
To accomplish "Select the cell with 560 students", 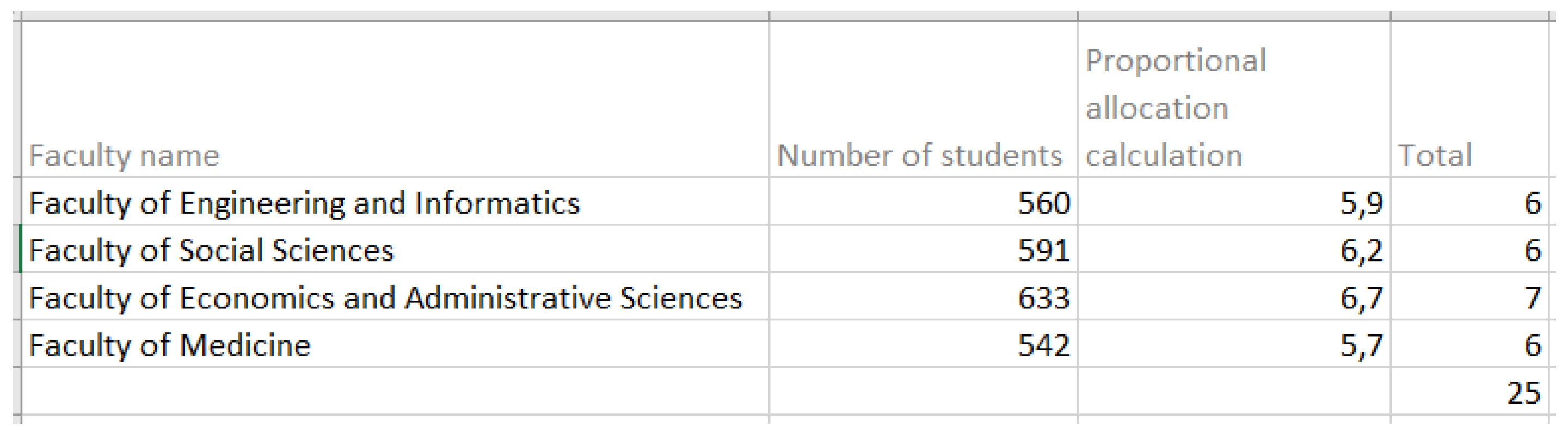I will [923, 202].
